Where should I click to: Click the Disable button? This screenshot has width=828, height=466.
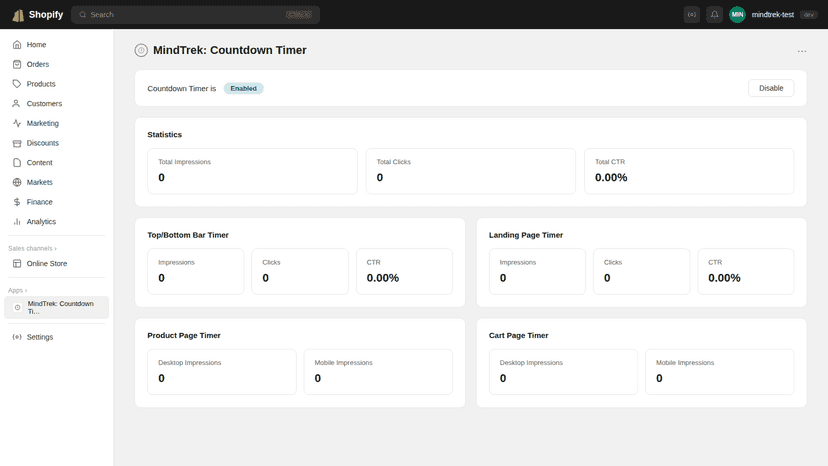(771, 88)
